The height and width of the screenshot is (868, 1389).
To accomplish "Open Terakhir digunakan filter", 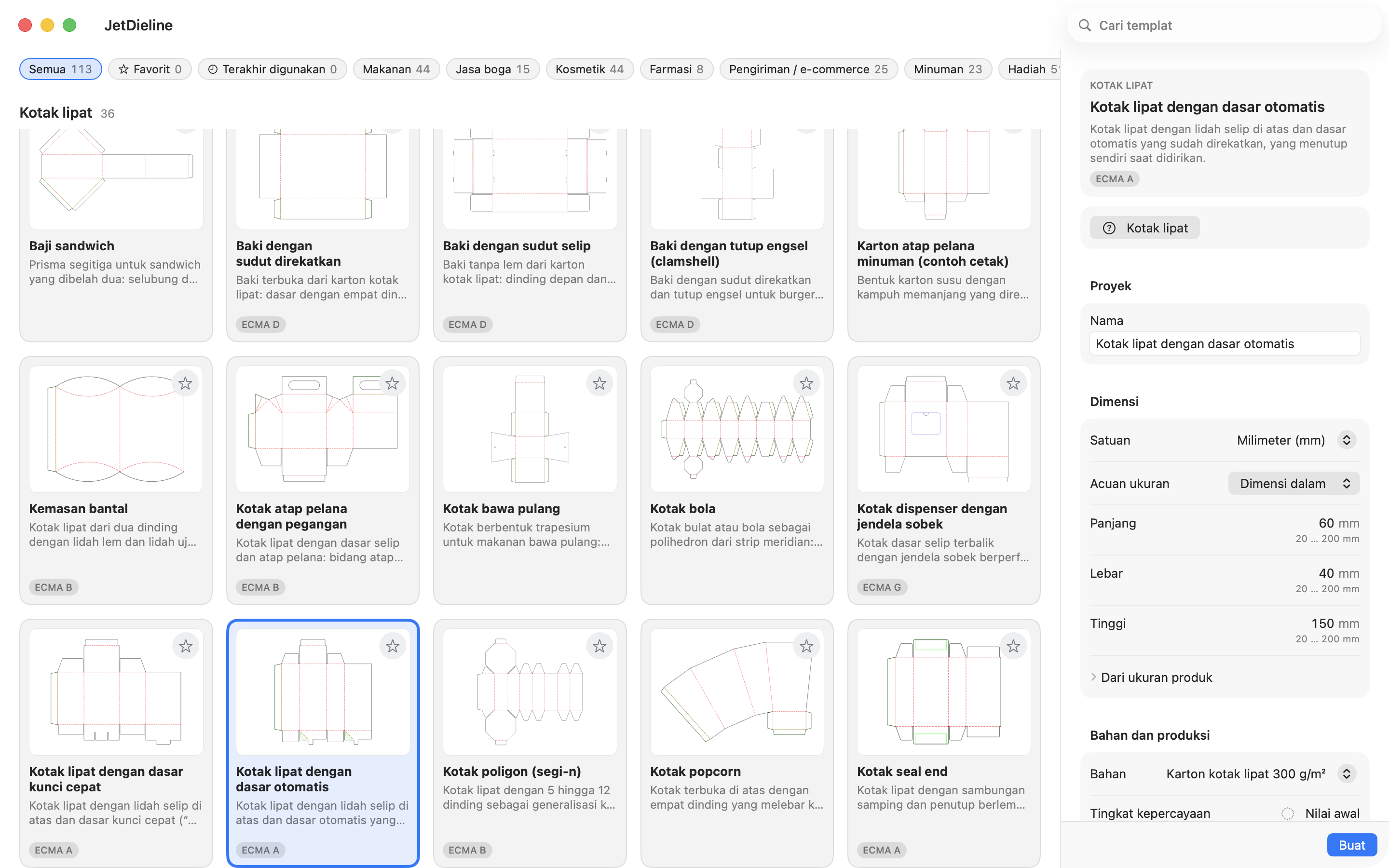I will tap(272, 69).
